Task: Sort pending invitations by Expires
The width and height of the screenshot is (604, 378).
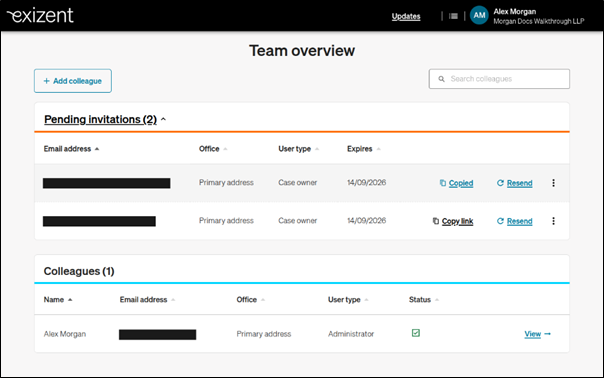Action: pos(364,149)
